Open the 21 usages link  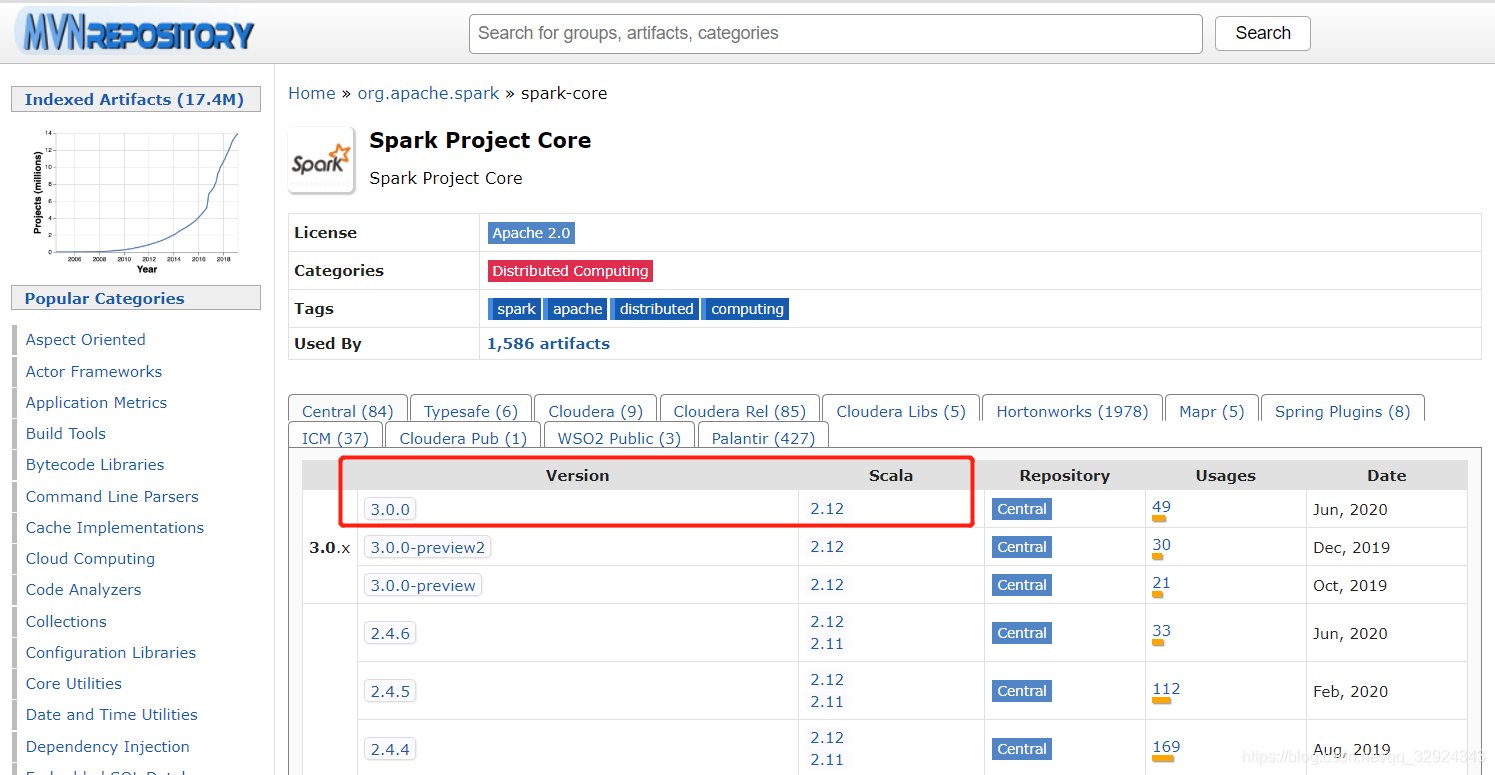pos(1161,583)
